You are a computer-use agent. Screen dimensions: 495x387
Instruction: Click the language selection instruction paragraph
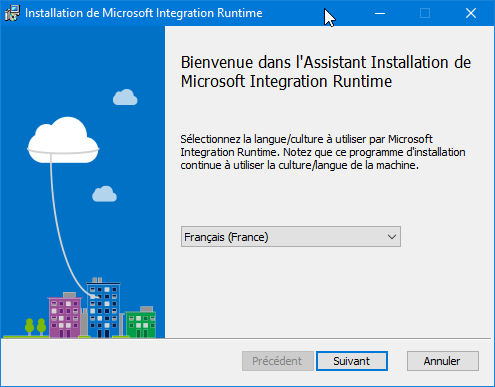point(323,152)
